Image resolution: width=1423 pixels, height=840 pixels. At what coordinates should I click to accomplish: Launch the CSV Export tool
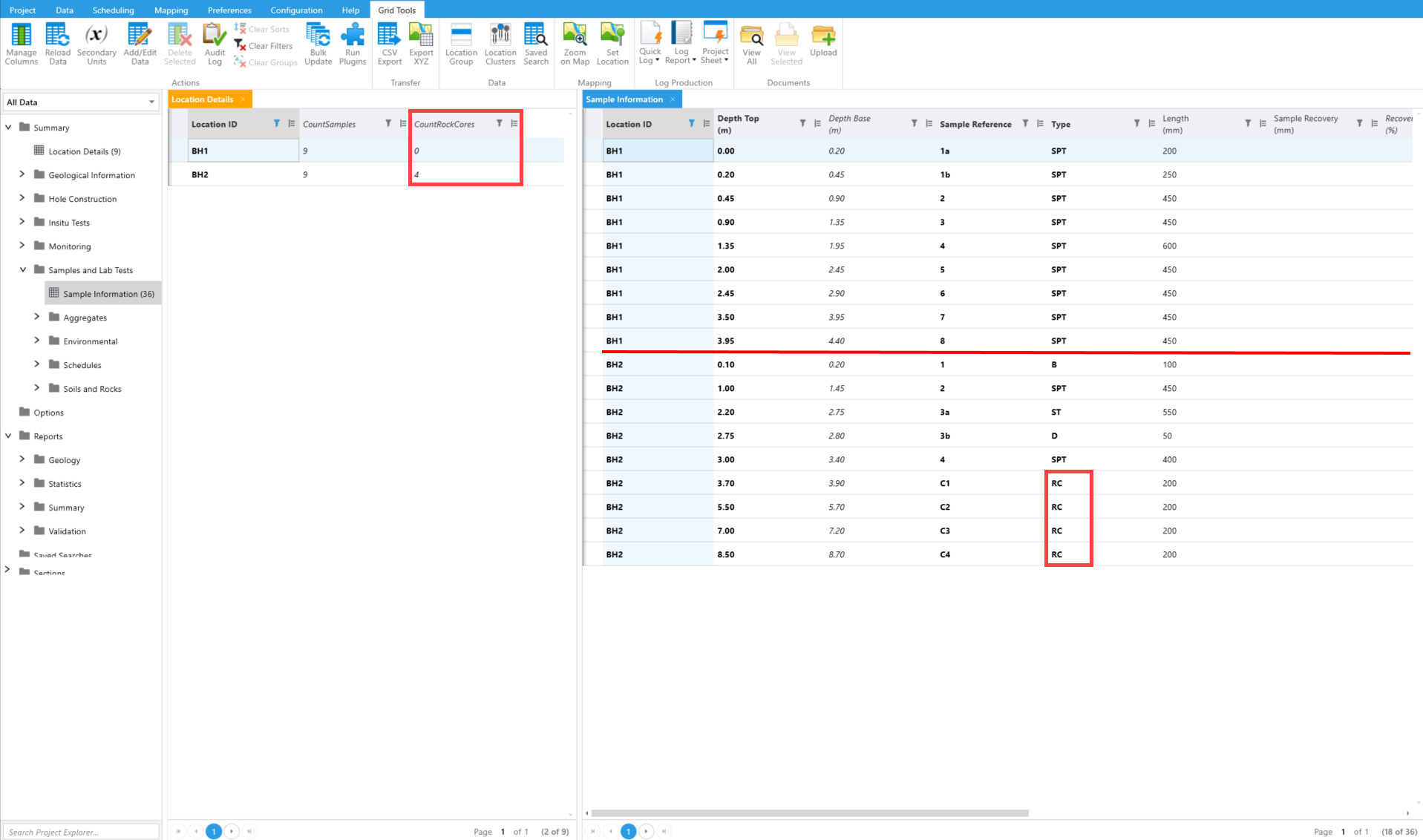pos(389,44)
